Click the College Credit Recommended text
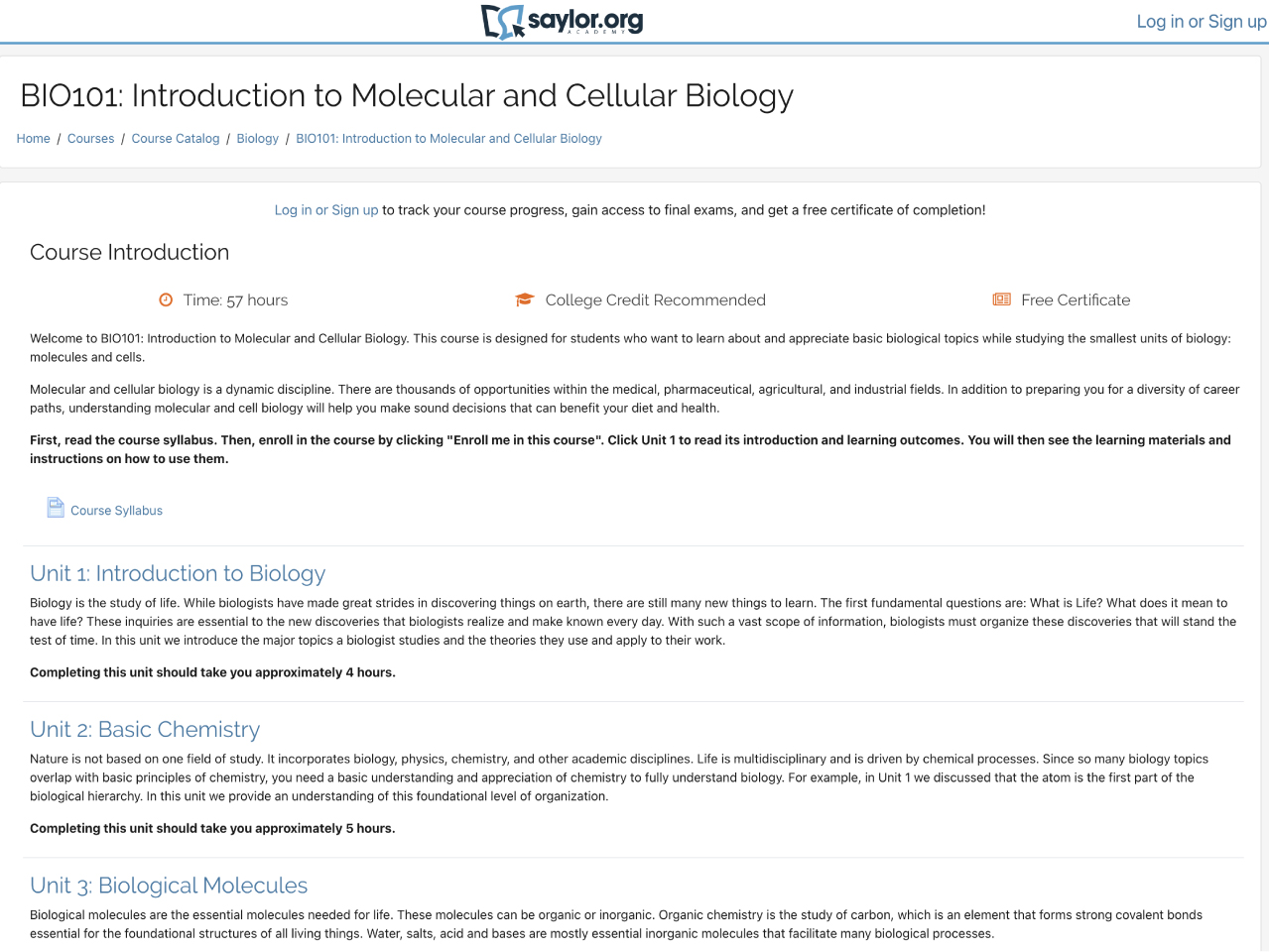Image resolution: width=1270 pixels, height=952 pixels. (656, 299)
